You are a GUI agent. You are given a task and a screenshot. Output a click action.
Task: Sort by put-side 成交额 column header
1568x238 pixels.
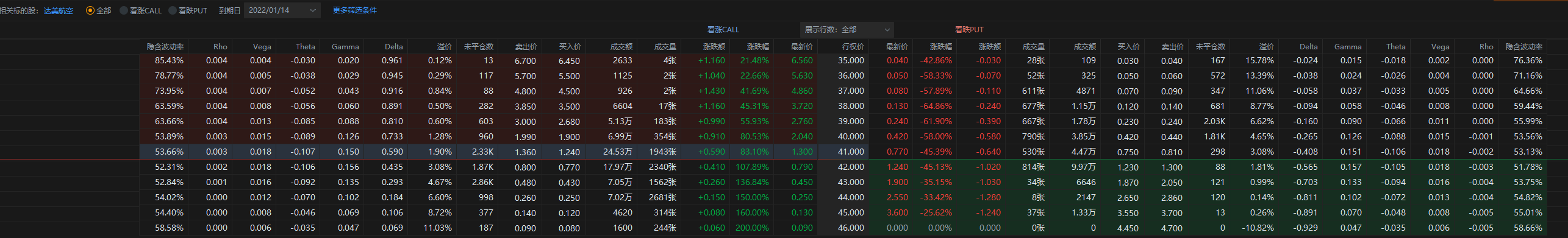pyautogui.click(x=1085, y=46)
